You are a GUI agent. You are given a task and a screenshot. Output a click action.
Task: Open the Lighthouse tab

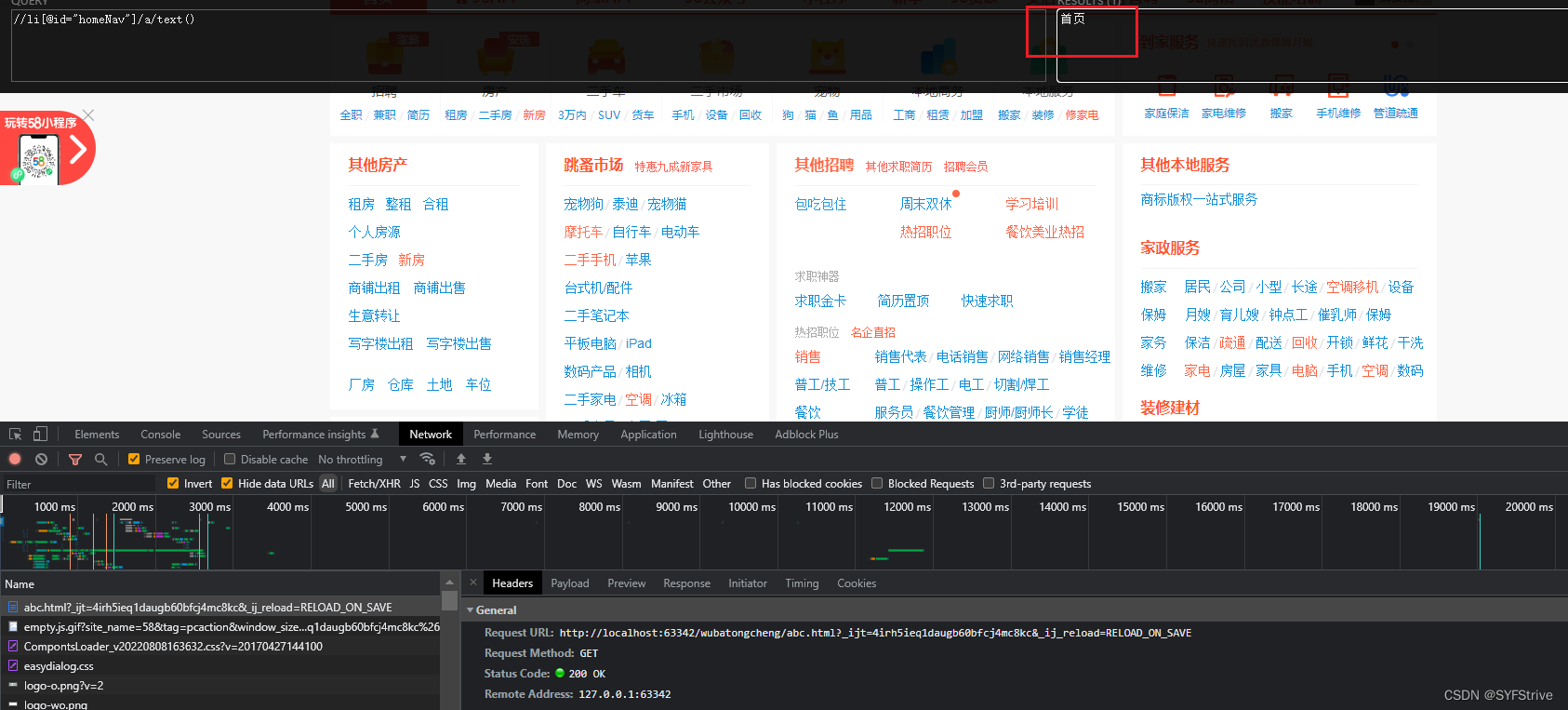click(725, 435)
